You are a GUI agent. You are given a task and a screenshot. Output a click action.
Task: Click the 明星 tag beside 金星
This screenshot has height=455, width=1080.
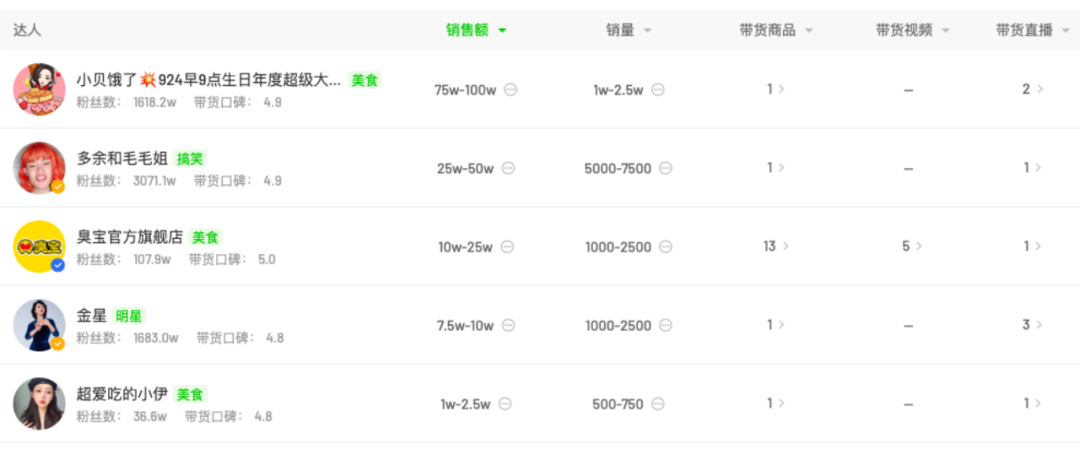(x=129, y=316)
